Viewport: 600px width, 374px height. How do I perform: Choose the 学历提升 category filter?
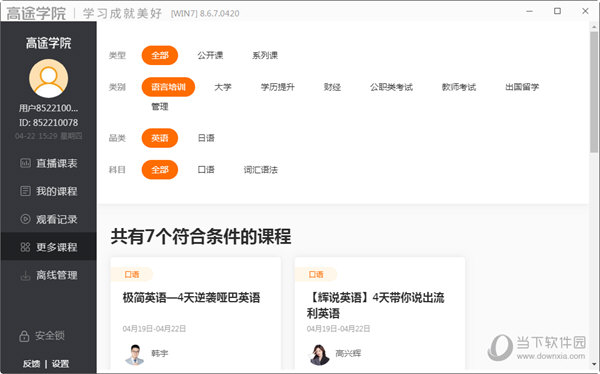click(x=278, y=87)
